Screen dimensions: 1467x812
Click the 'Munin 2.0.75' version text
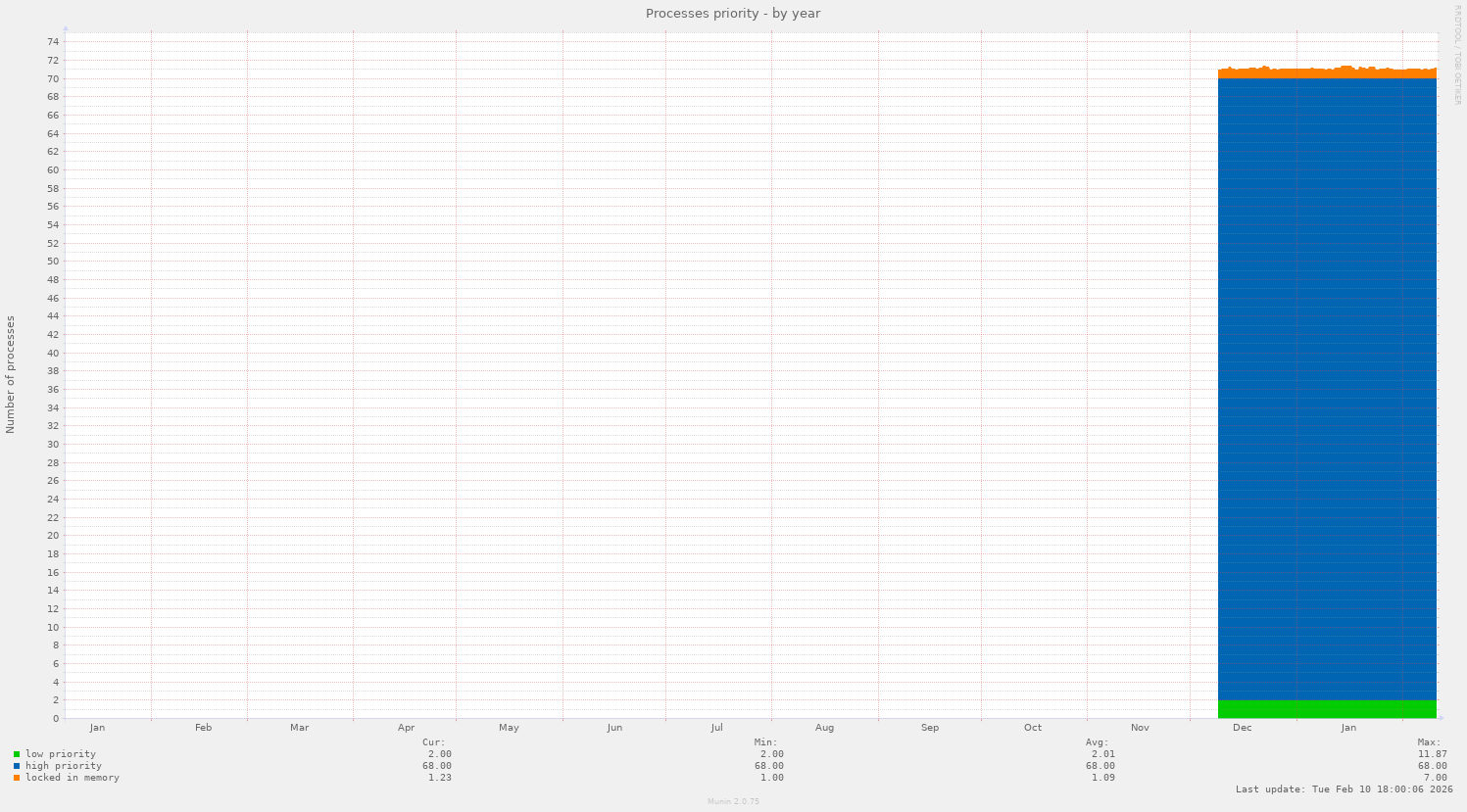click(x=733, y=801)
